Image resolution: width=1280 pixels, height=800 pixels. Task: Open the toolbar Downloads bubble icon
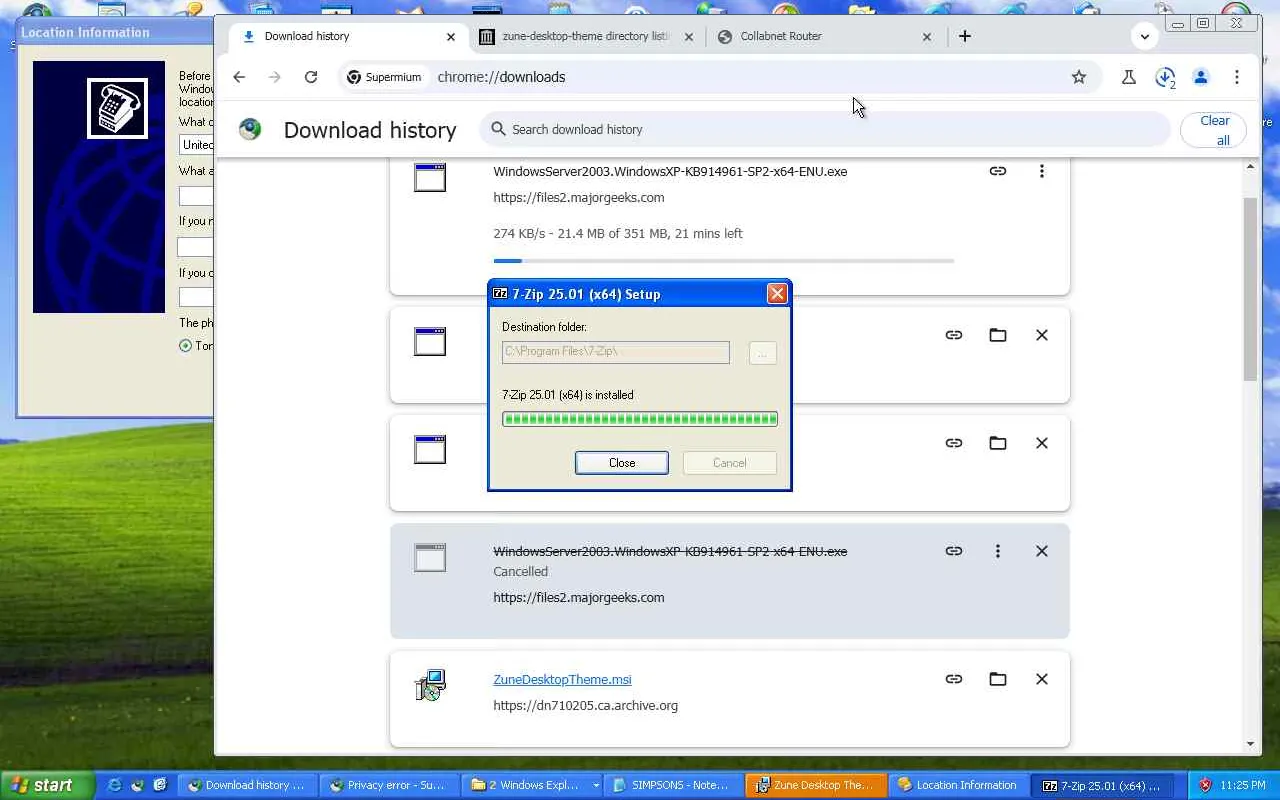(1165, 77)
